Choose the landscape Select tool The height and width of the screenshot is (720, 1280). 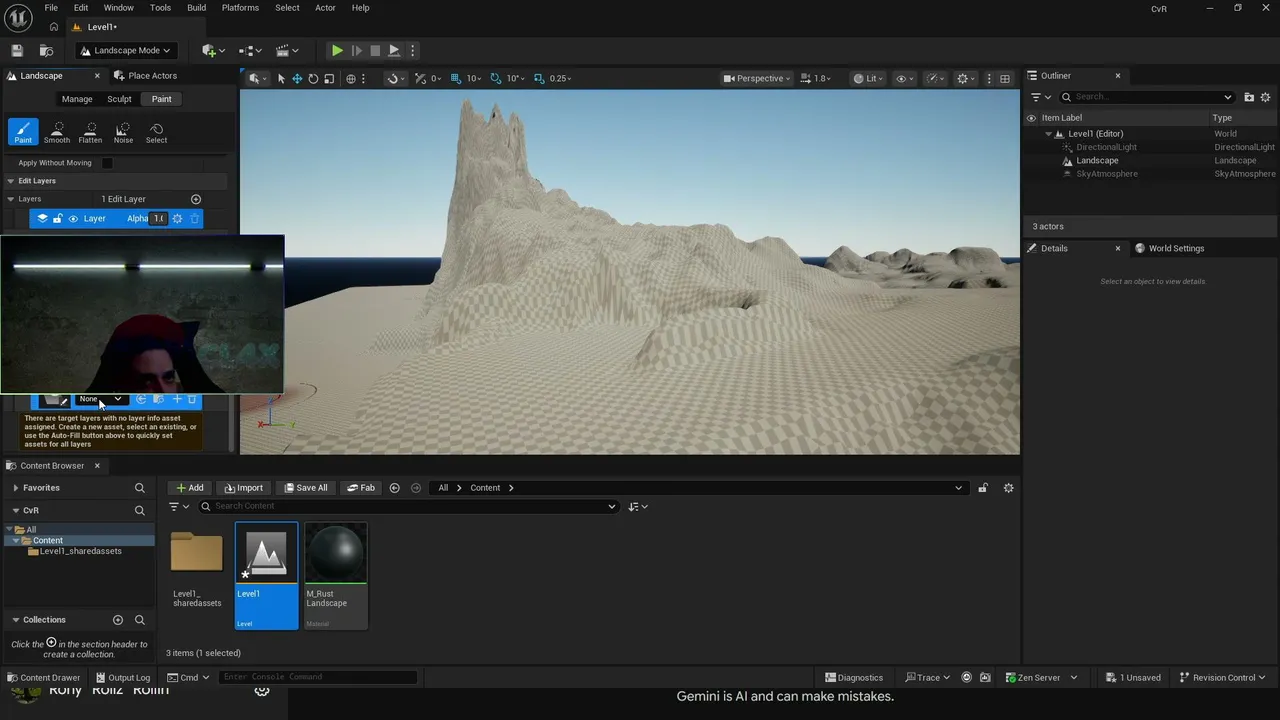(x=156, y=132)
